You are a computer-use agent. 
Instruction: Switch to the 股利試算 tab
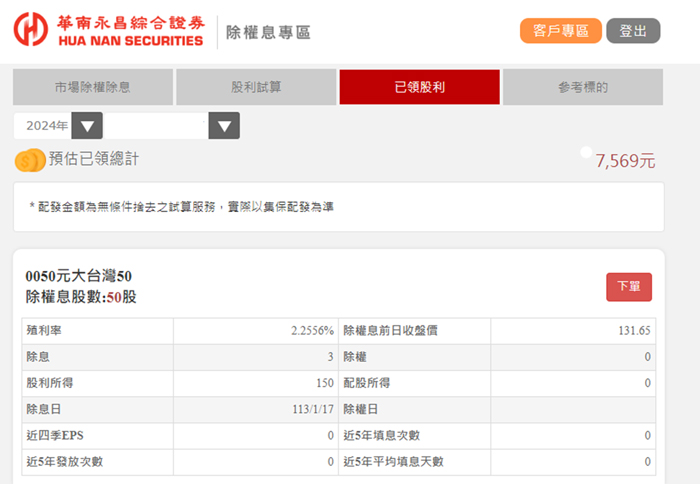[x=256, y=87]
